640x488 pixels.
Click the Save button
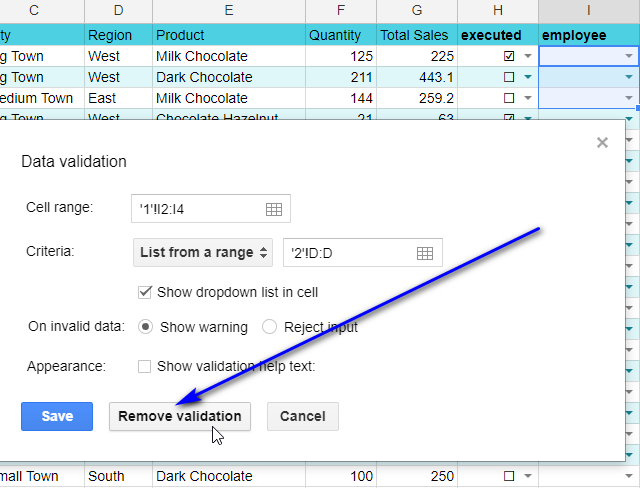coord(57,416)
